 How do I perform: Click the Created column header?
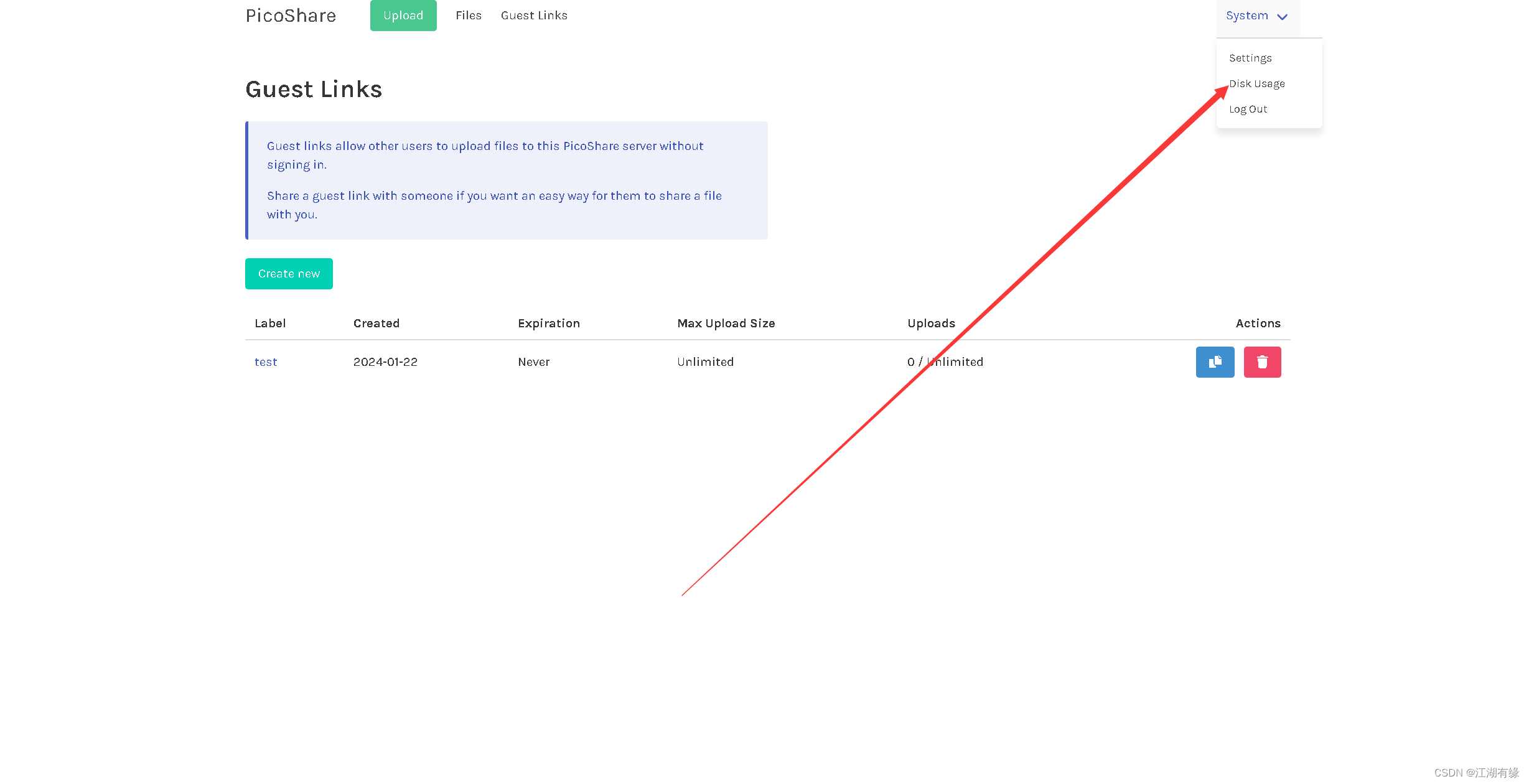click(x=376, y=323)
